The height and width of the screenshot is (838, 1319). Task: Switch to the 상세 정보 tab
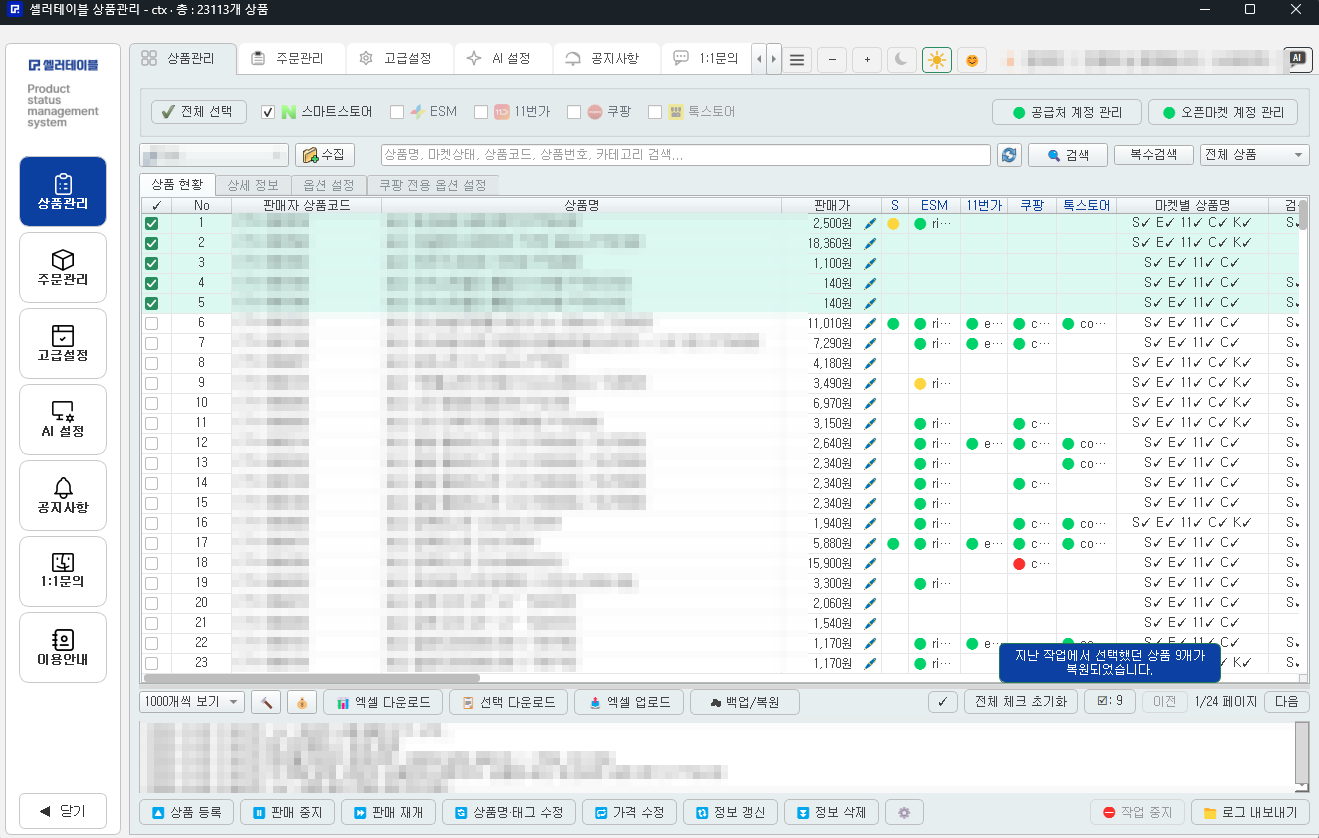tap(253, 185)
